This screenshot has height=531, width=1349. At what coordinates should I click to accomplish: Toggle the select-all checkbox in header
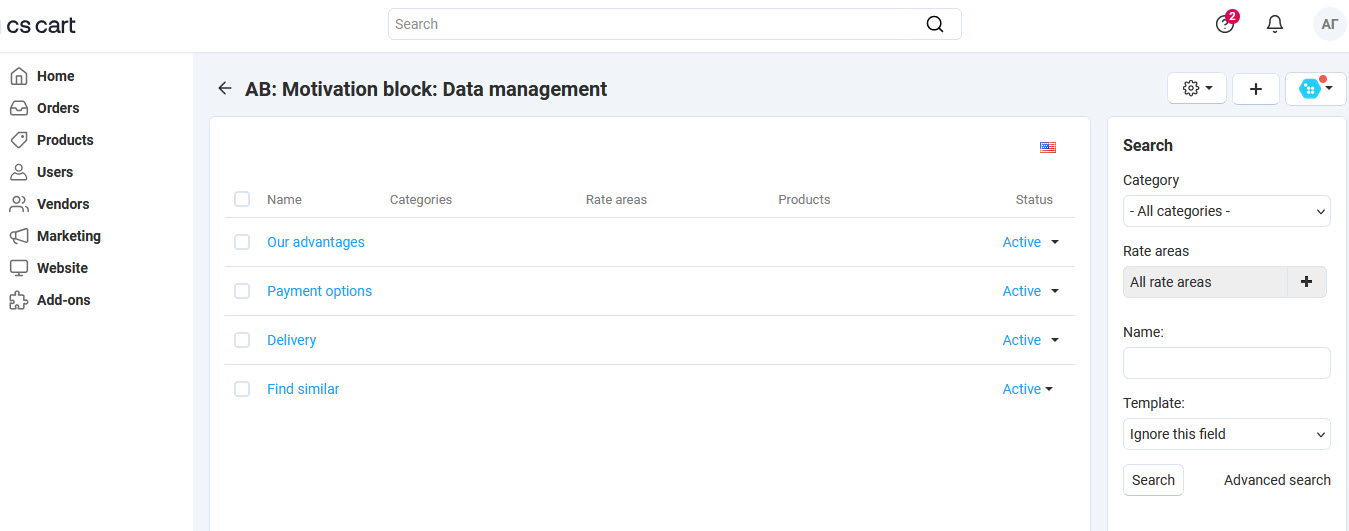point(242,199)
